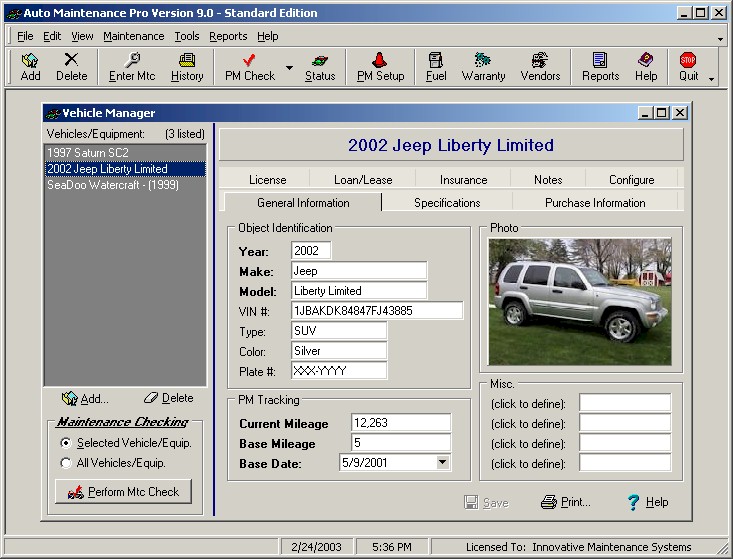Select 1997 Saturn SC2 in vehicle list
The image size is (733, 559).
click(x=125, y=152)
